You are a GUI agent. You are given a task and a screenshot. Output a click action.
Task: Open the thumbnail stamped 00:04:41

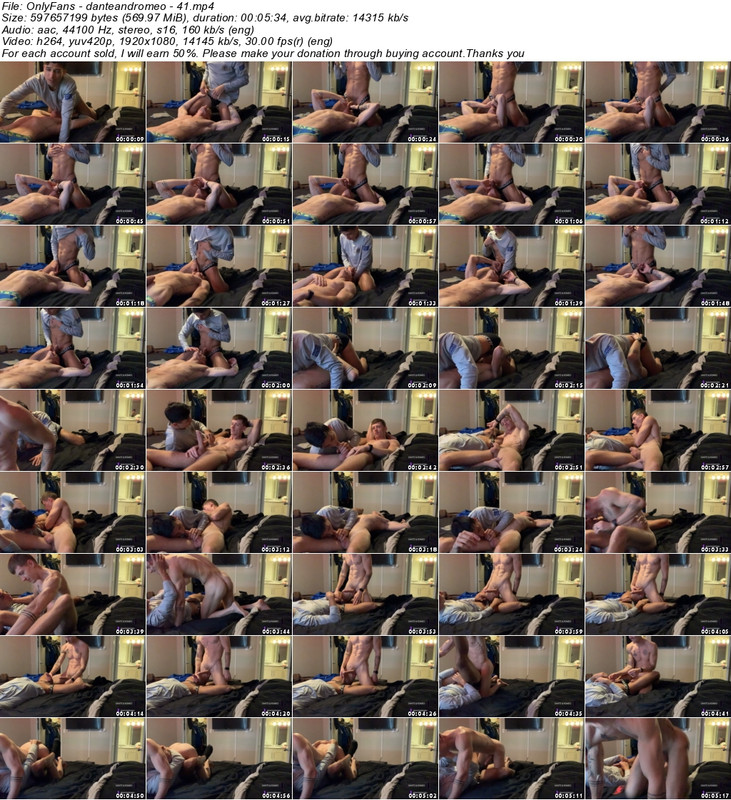coord(657,675)
